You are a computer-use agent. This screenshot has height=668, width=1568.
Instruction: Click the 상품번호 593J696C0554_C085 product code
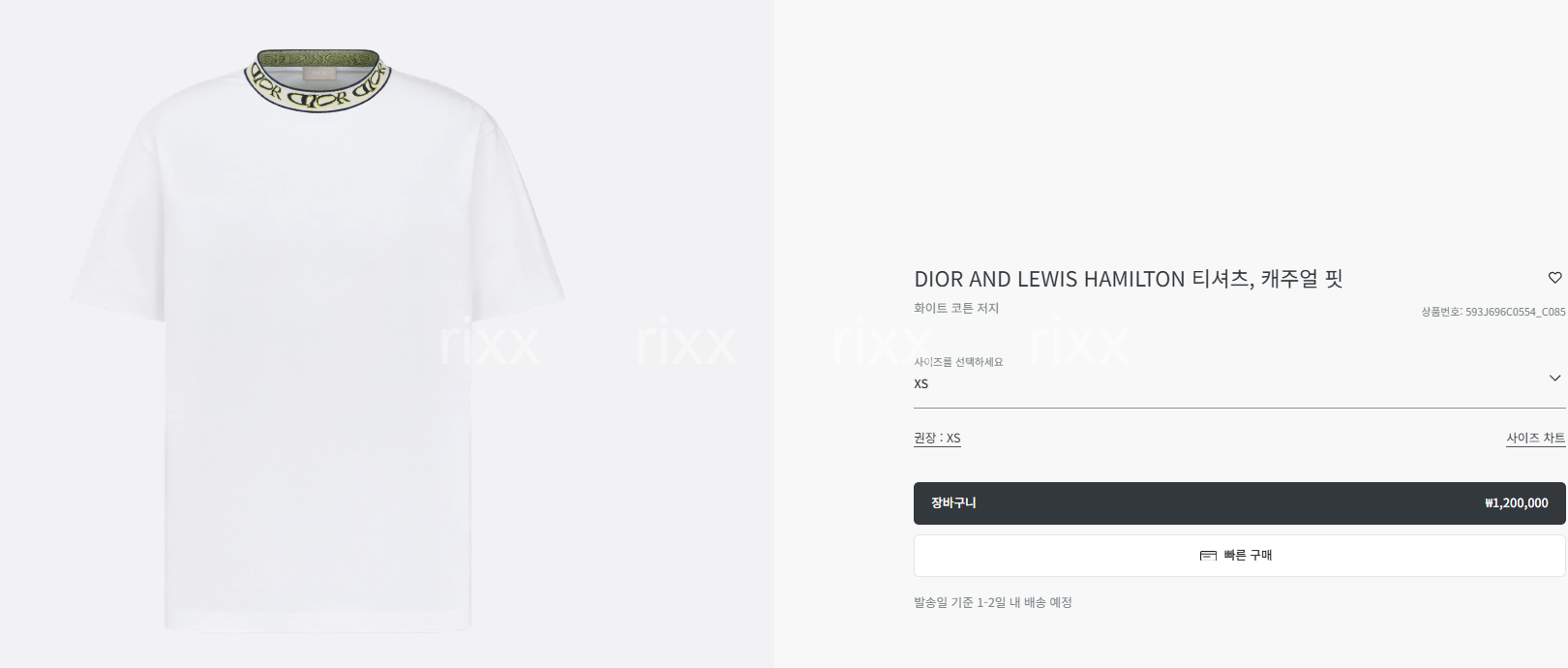pyautogui.click(x=1493, y=312)
